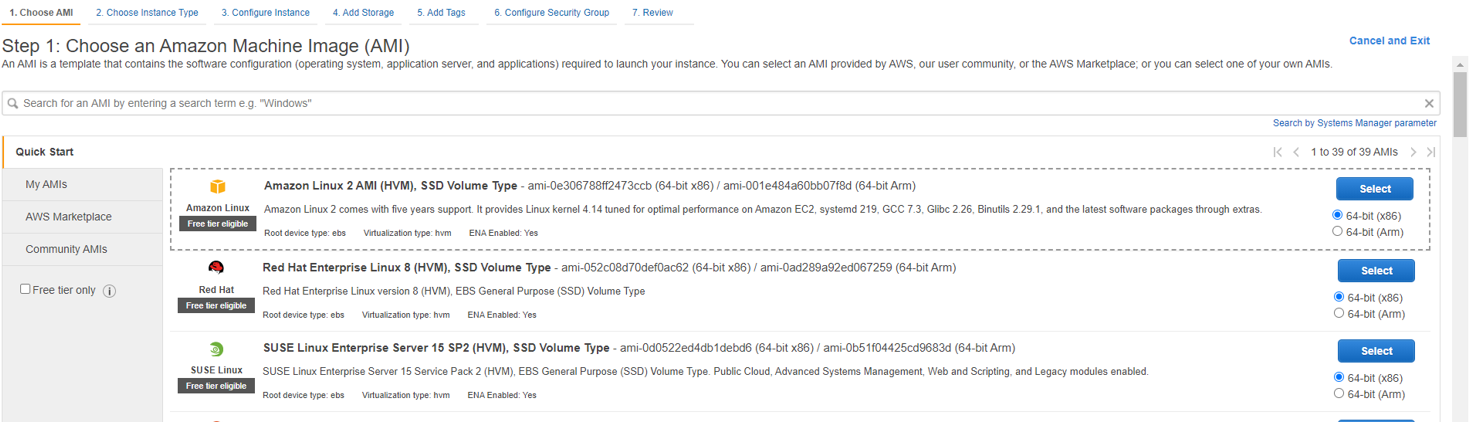
Task: Click the Amazon Linux logo icon
Action: pos(217,187)
